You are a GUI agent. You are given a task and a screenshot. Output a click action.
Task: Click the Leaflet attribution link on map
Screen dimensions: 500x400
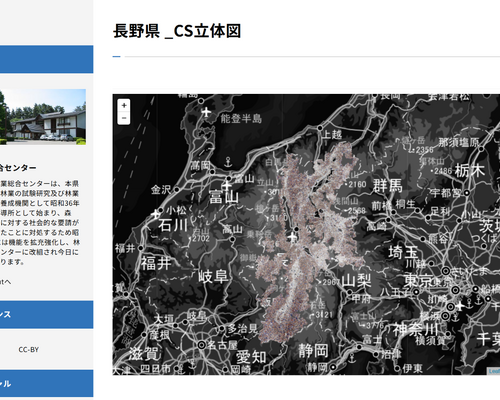tap(494, 371)
